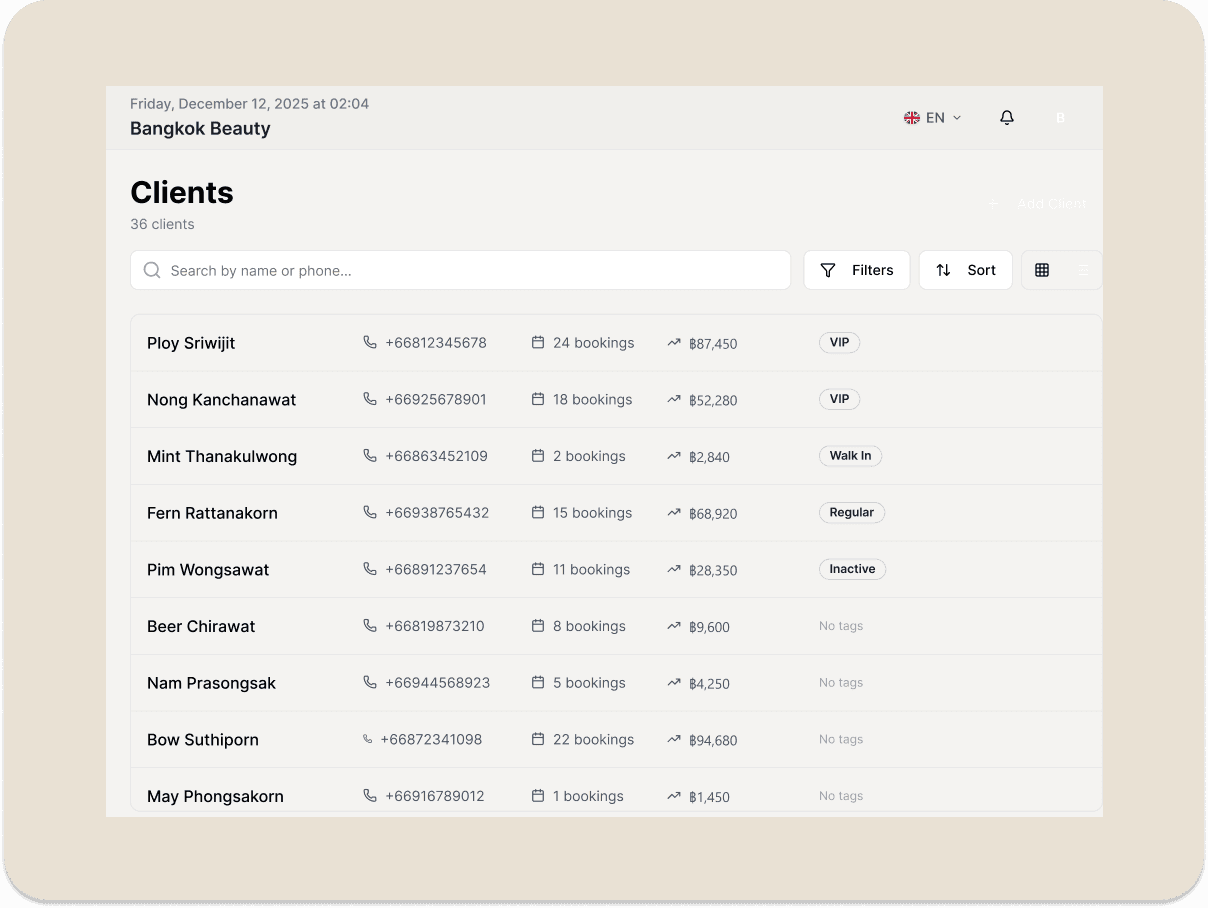Toggle the VIP tag on Ploy Sriwijit
The height and width of the screenshot is (908, 1208).
pos(839,342)
